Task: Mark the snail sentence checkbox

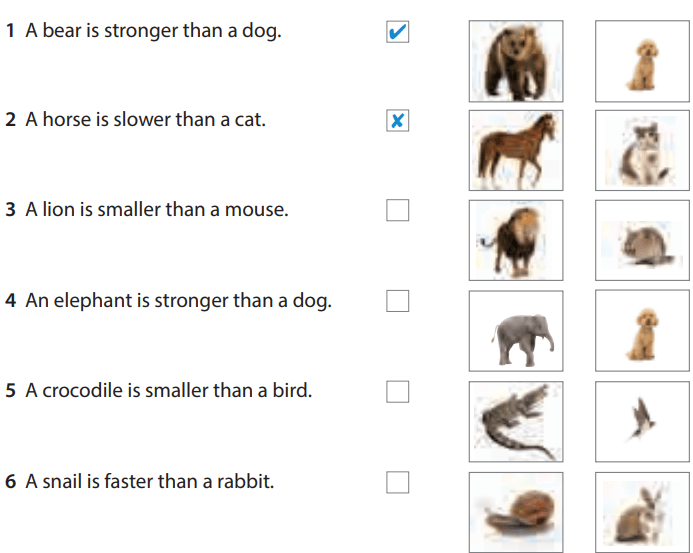Action: 397,482
